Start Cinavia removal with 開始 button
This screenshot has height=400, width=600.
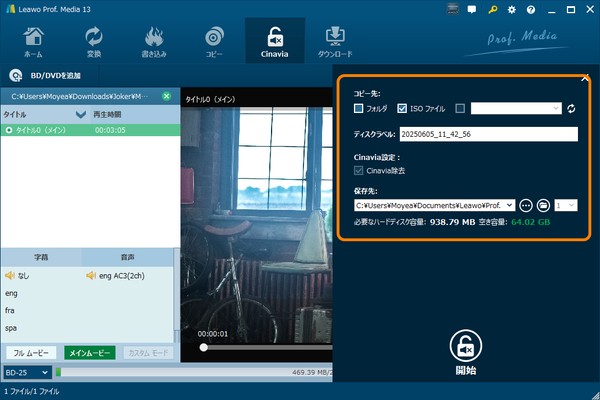[x=466, y=352]
